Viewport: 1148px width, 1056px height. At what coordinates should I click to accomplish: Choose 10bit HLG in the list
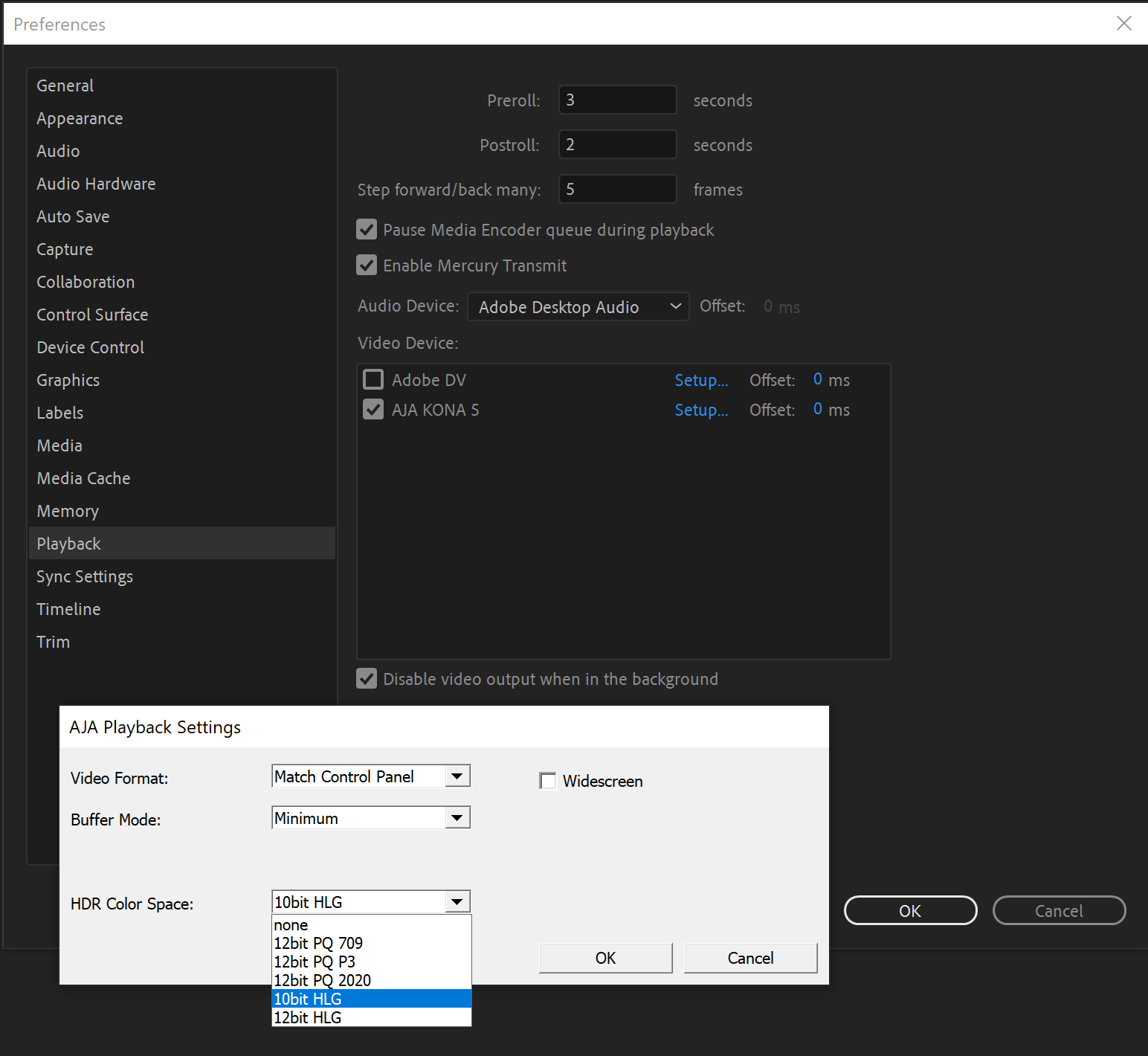point(372,999)
